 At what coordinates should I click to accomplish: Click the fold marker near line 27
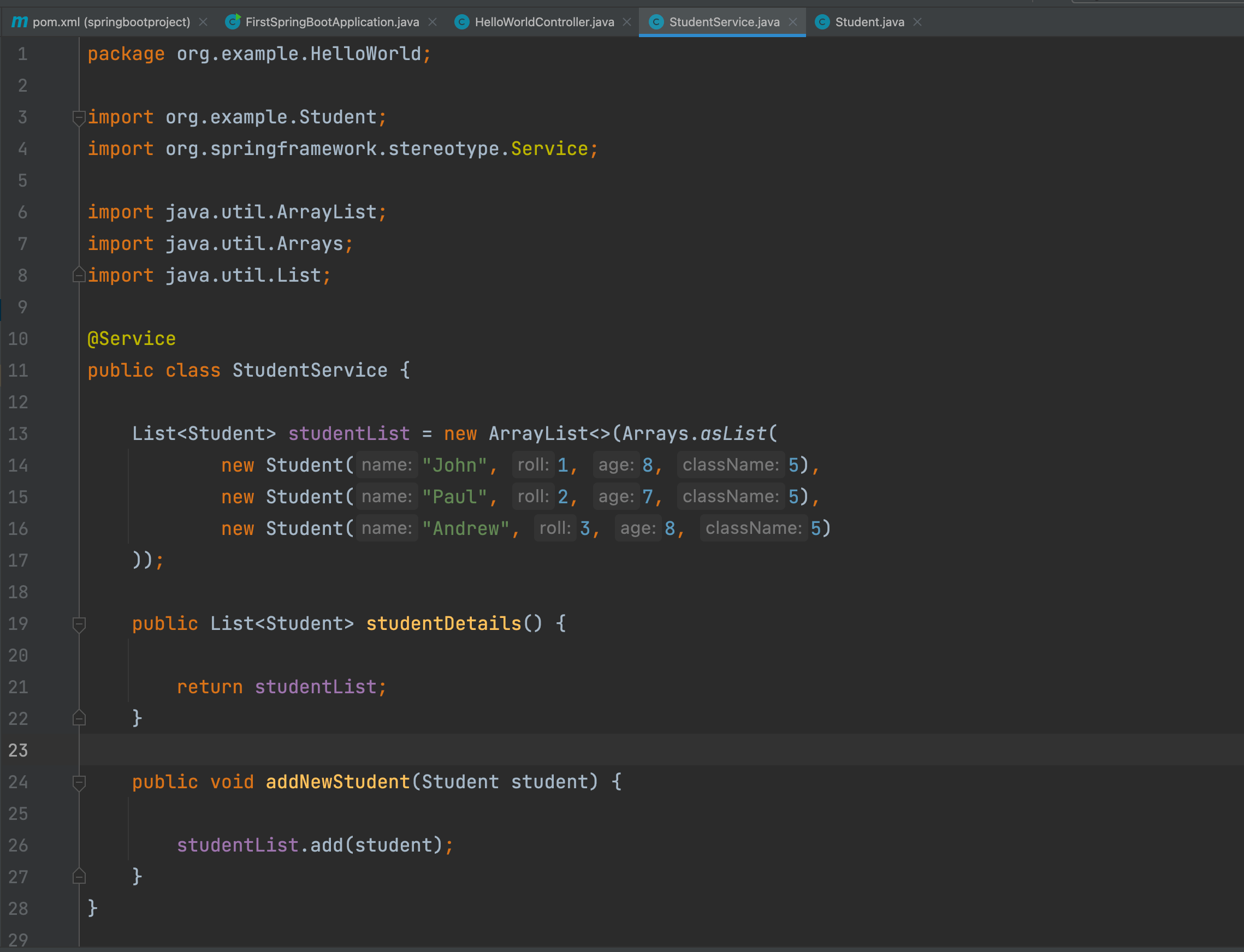pos(79,877)
